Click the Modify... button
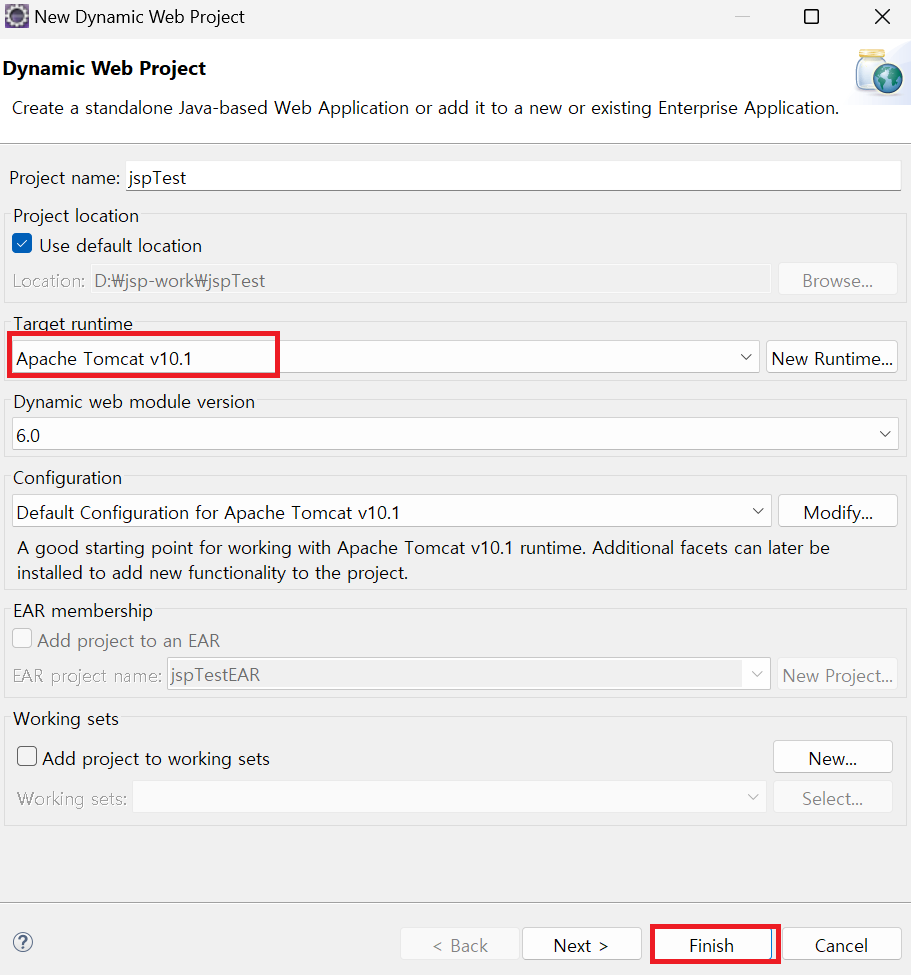Screen dimensions: 911x975 coord(838,511)
